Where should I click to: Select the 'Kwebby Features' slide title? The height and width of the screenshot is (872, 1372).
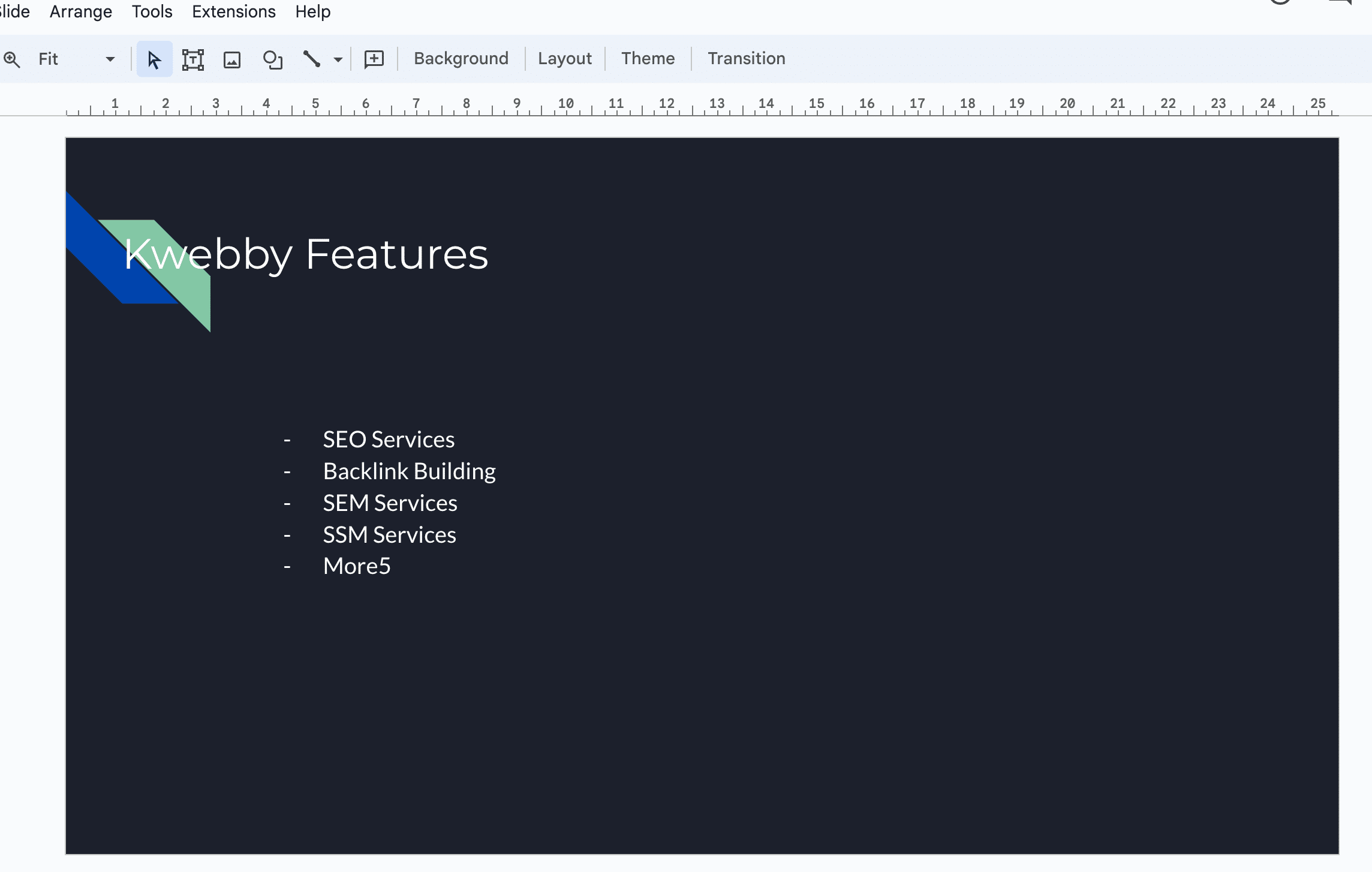(306, 254)
